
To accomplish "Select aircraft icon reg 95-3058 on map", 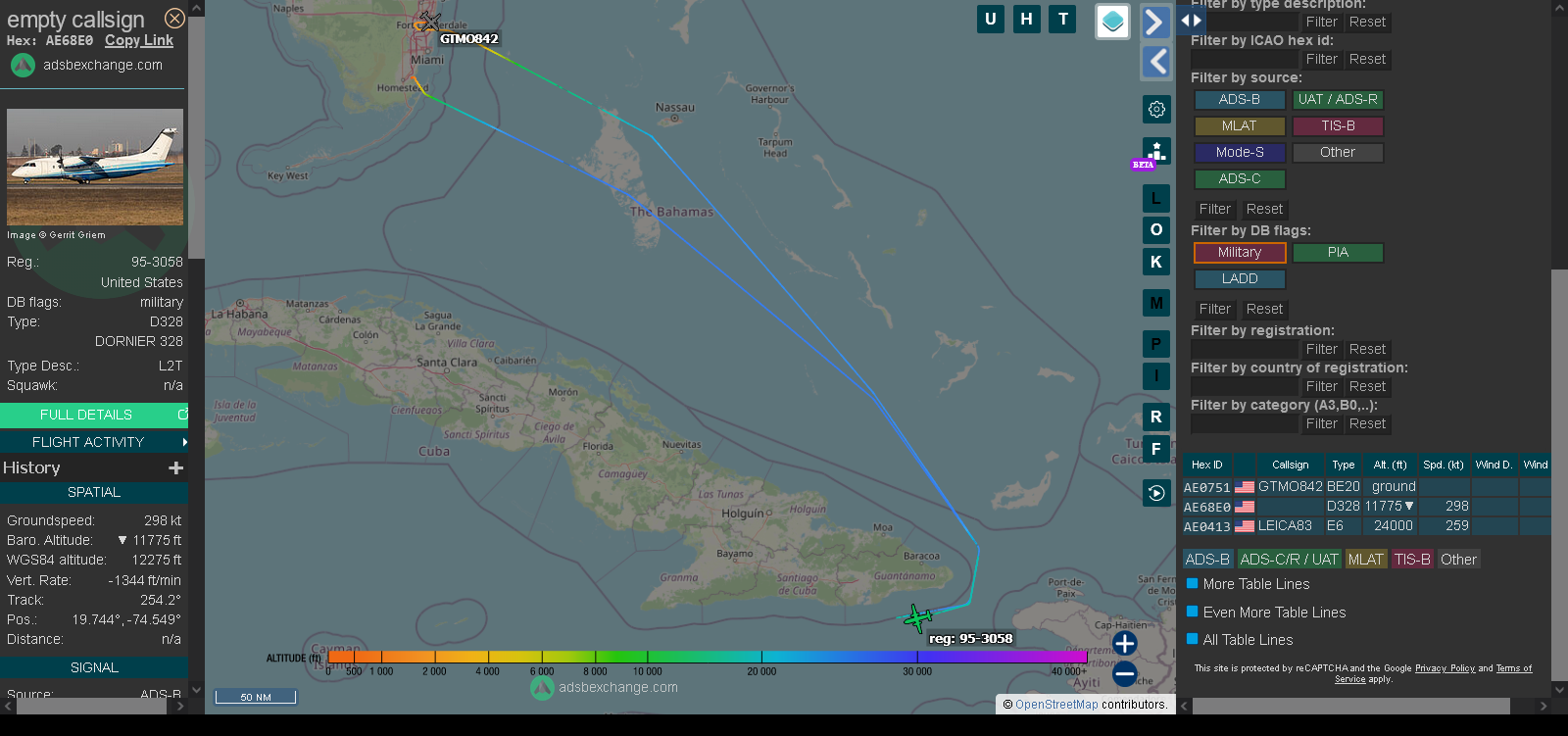I will 918,617.
